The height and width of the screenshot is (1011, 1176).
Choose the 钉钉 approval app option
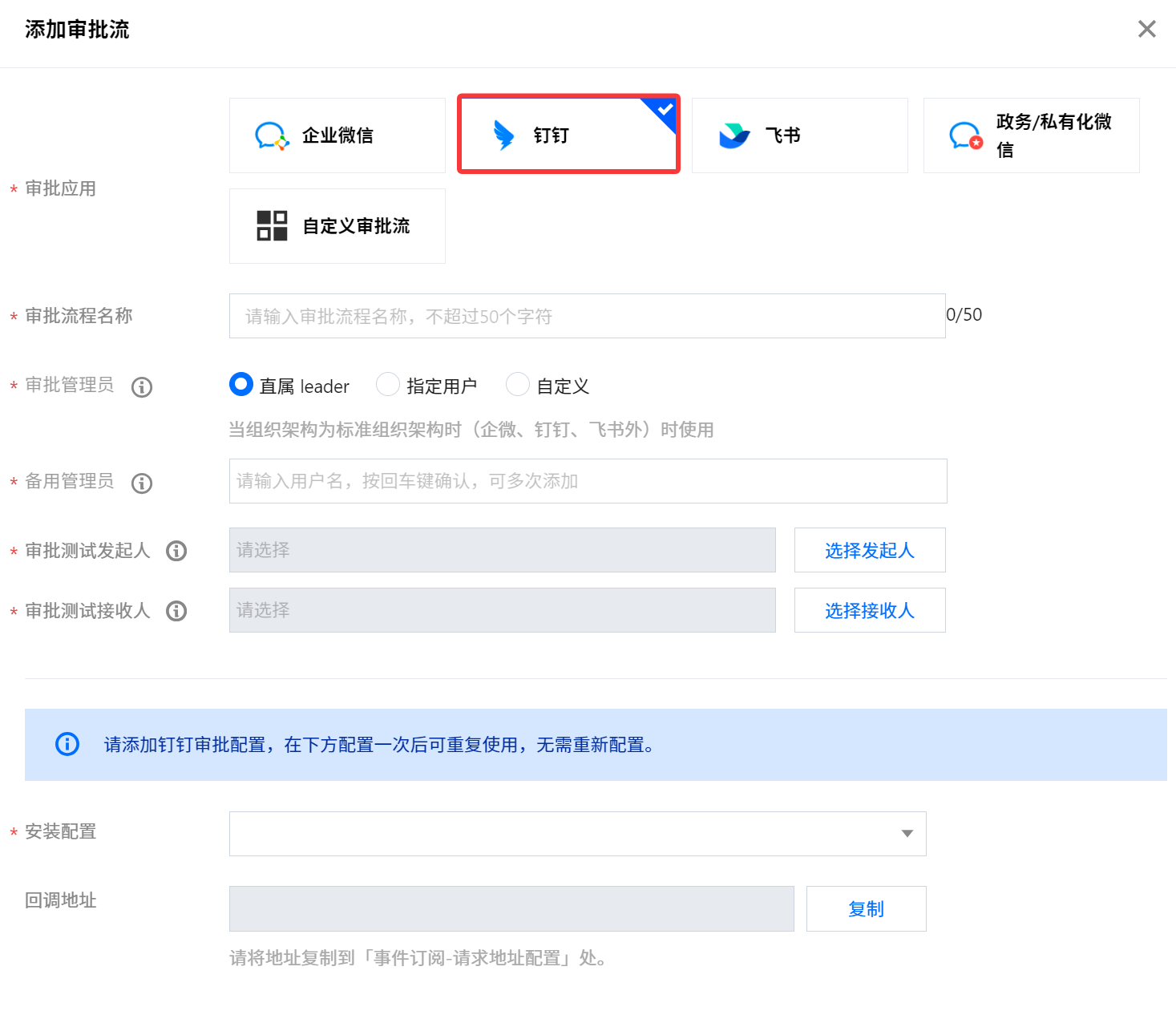pyautogui.click(x=503, y=135)
